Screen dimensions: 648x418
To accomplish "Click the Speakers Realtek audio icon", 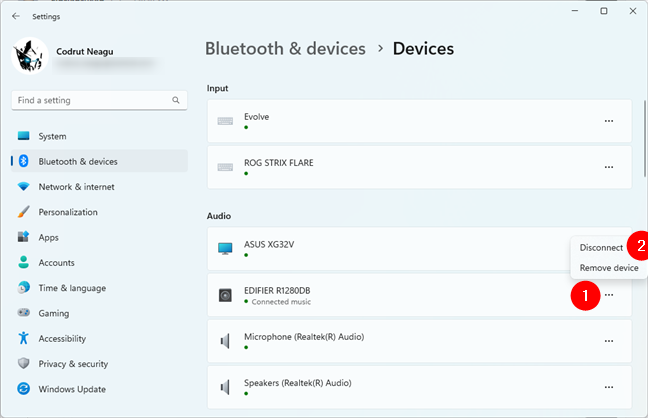I will pos(225,387).
